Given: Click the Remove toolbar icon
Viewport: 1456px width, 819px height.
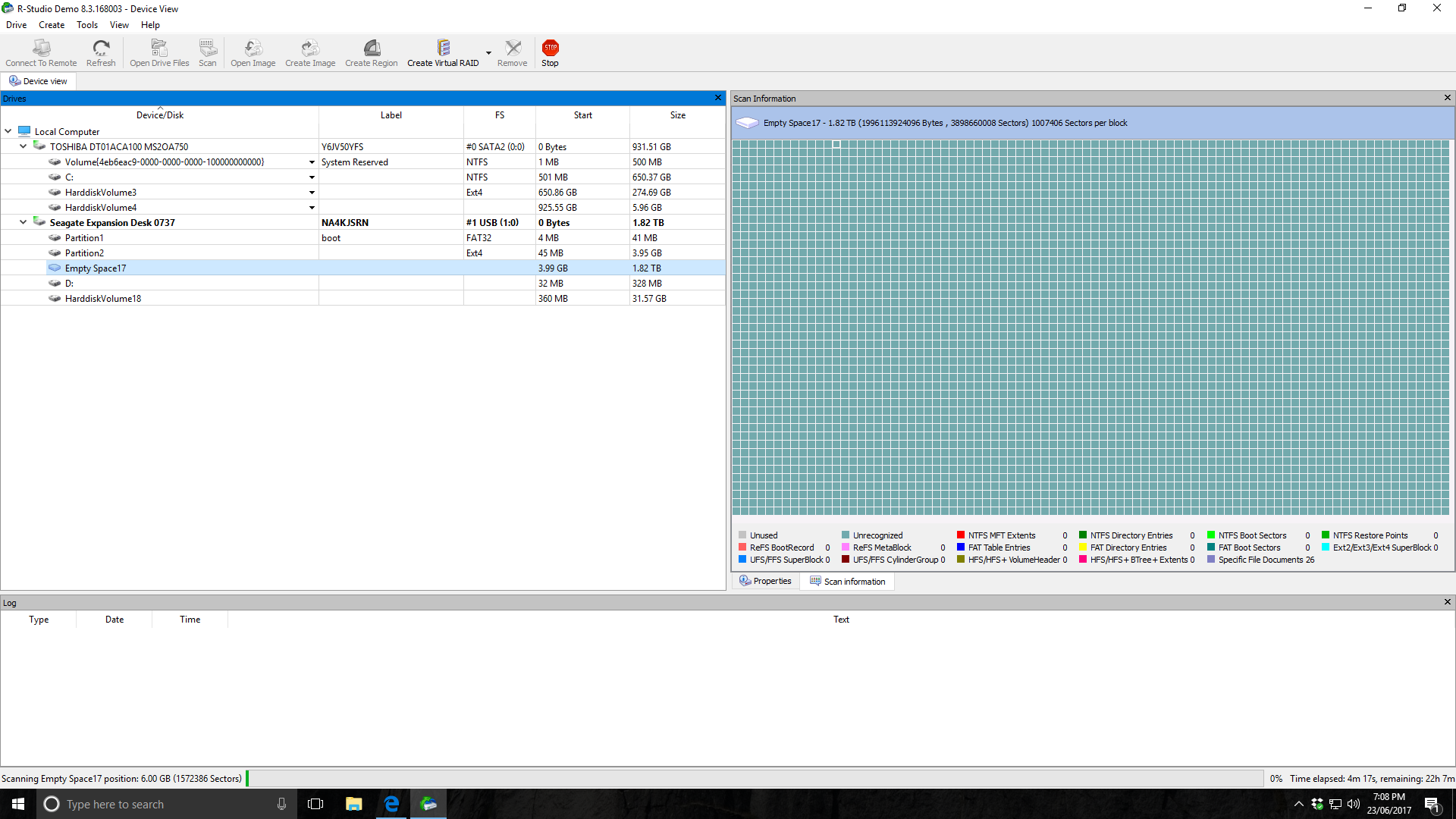Looking at the screenshot, I should point(513,53).
